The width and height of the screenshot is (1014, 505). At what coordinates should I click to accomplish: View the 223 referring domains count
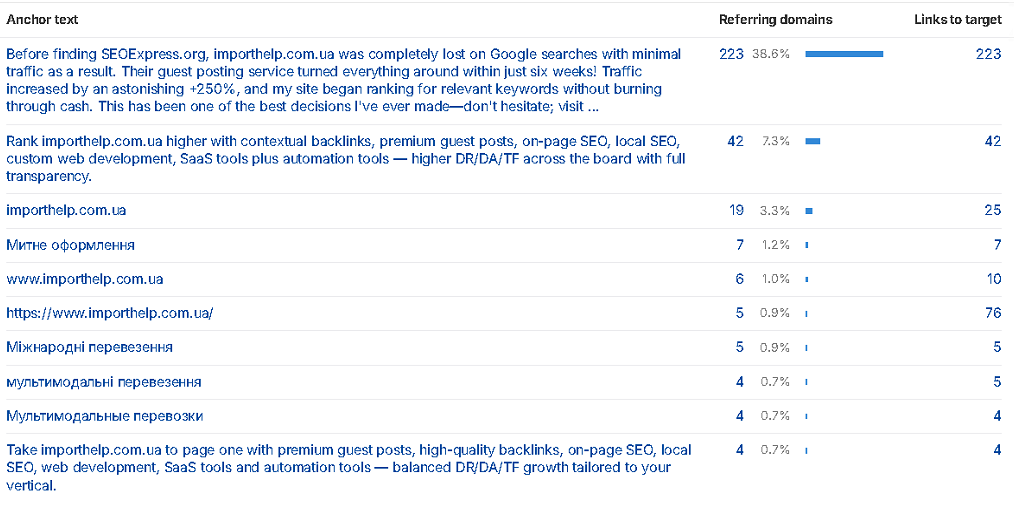[731, 54]
